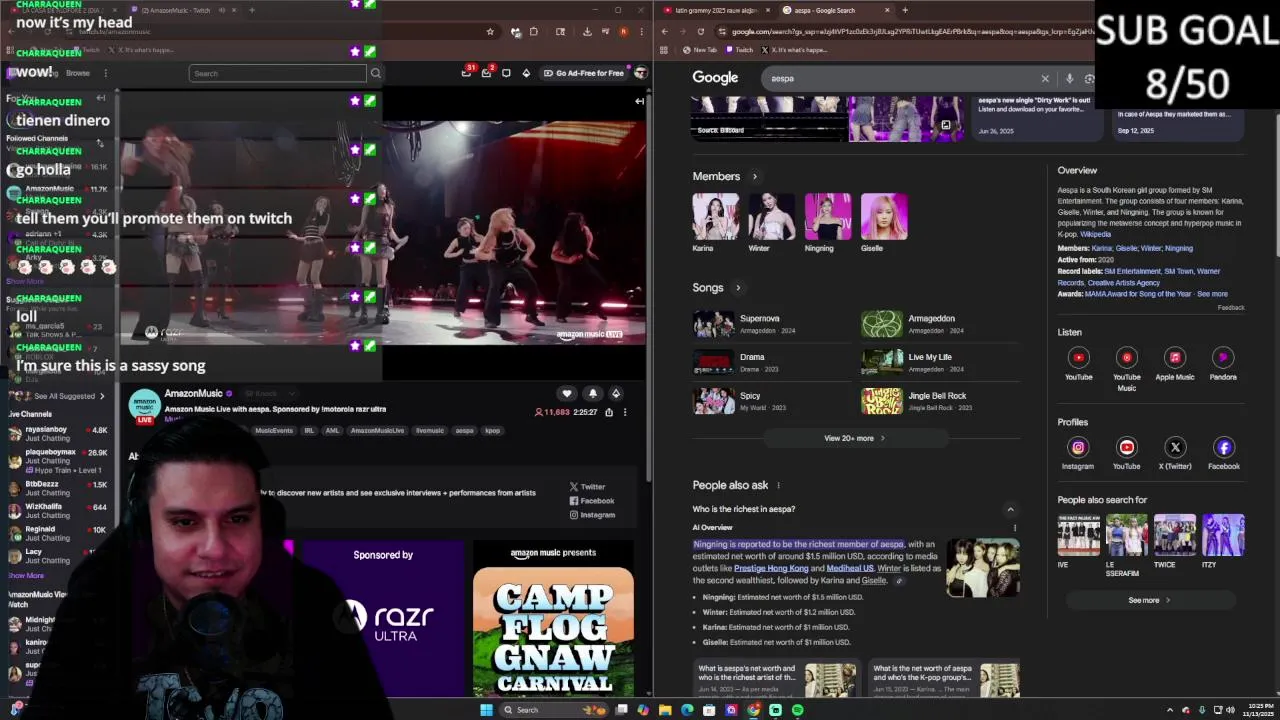The width and height of the screenshot is (1280, 720).
Task: Open Twitch top nav three-dot menu
Action: coord(105,73)
